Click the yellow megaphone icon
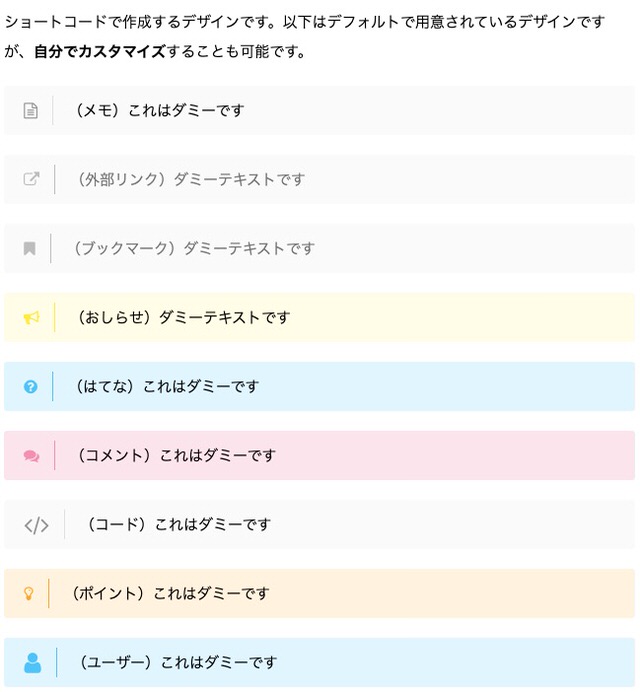640x692 pixels. [31, 317]
